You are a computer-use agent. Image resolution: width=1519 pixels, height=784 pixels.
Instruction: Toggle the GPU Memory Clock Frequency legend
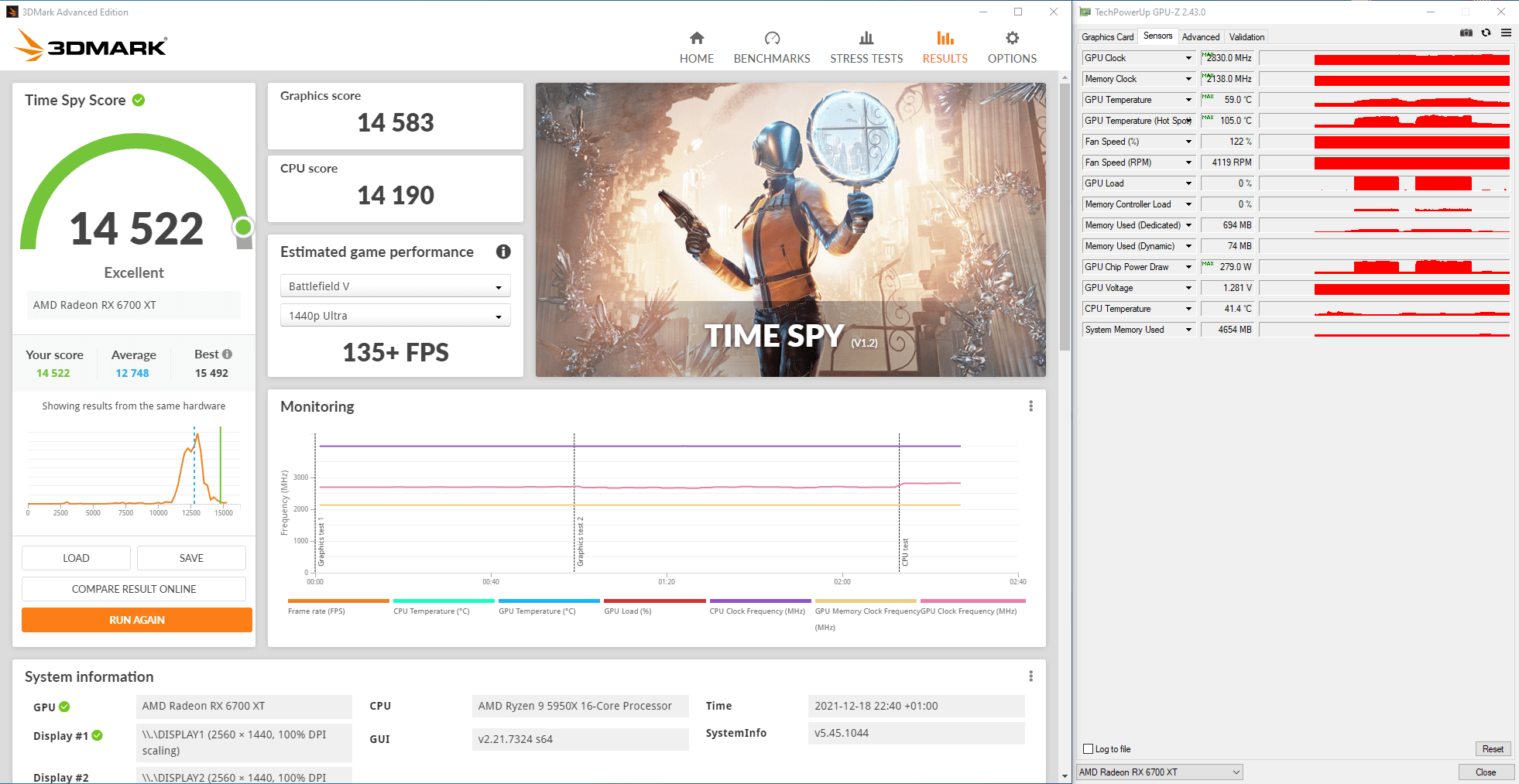[866, 614]
